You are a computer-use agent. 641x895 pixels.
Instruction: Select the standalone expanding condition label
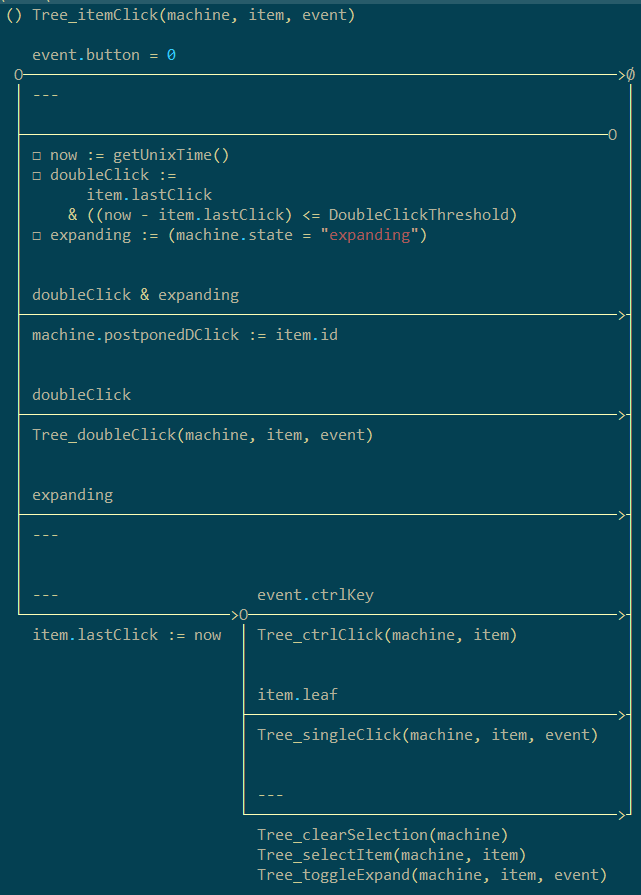point(73,495)
